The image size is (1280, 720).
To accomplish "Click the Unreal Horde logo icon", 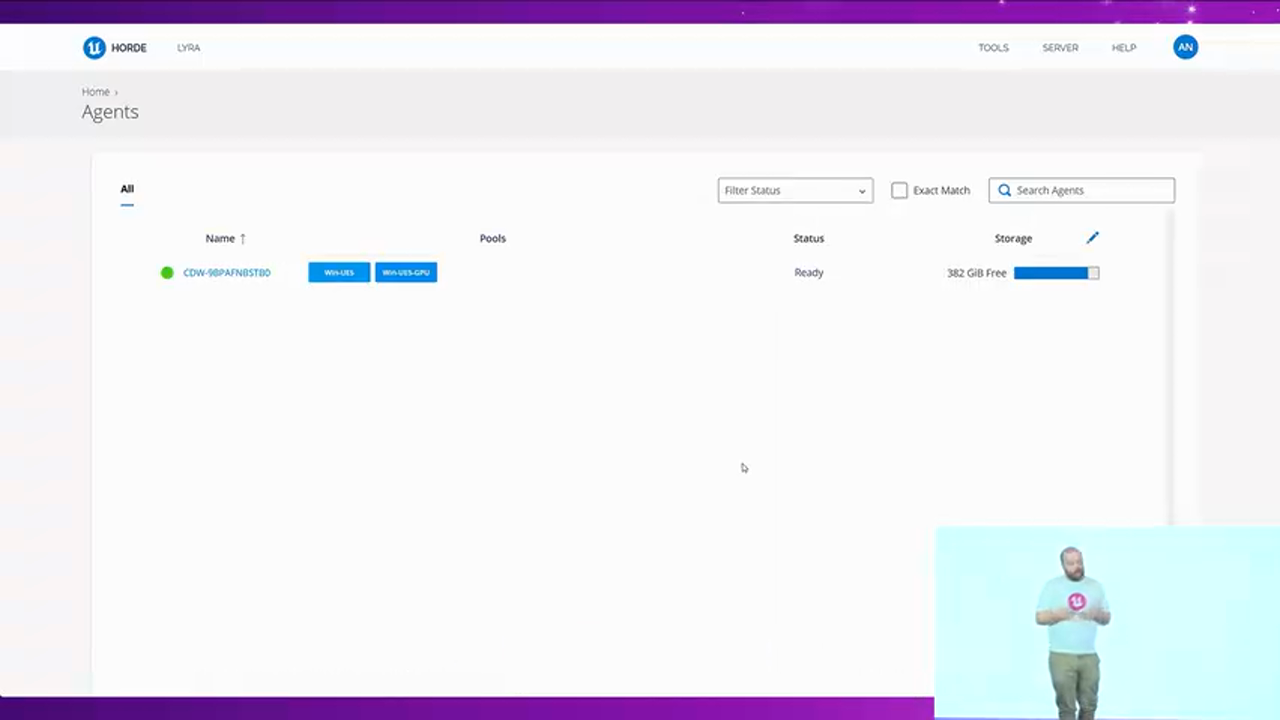I will (94, 47).
